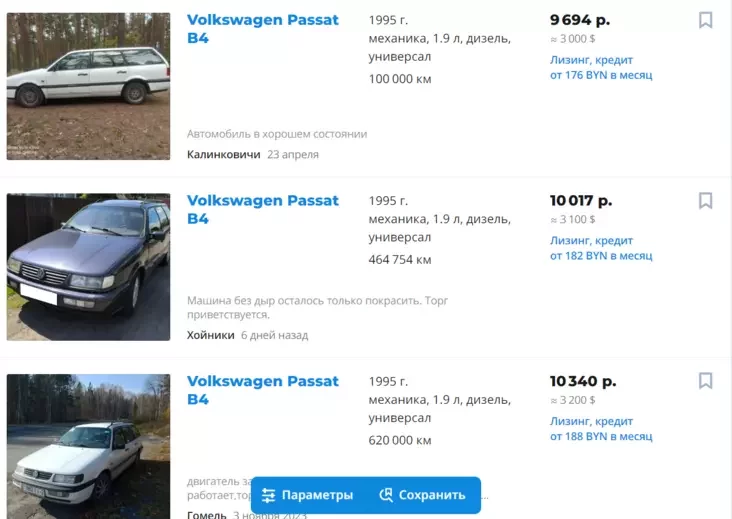Click the sliders icon beside Параметры
The height and width of the screenshot is (519, 732).
click(268, 495)
